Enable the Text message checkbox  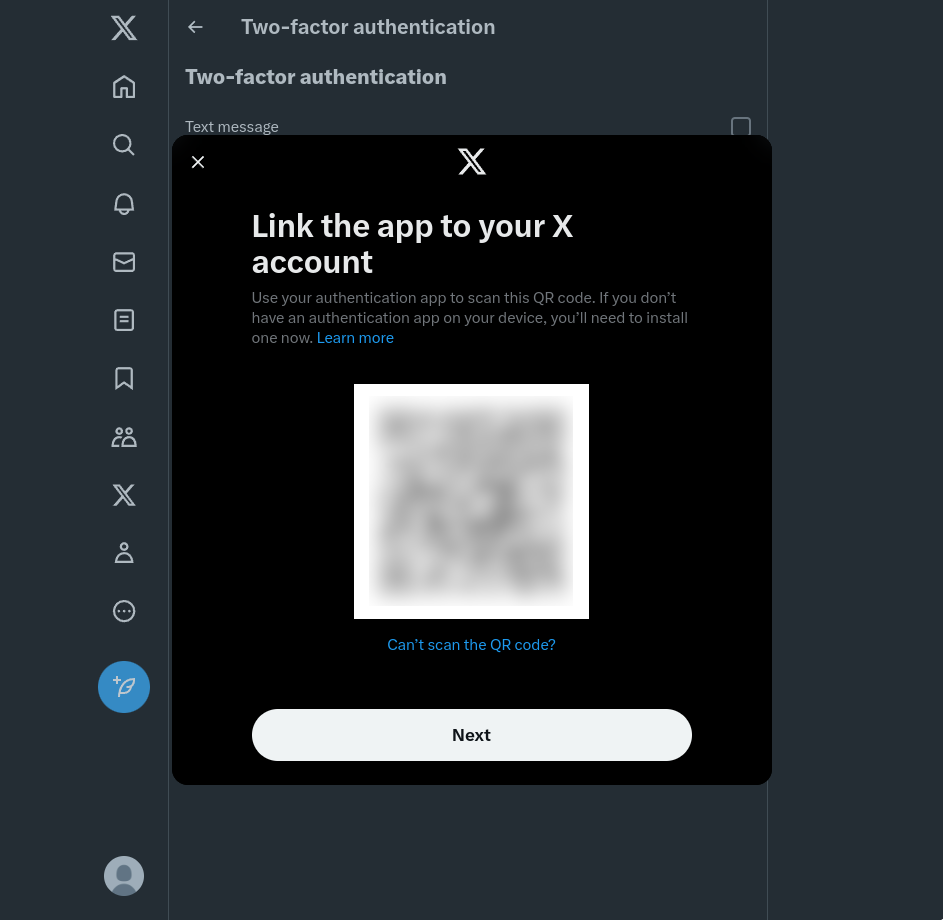pos(740,128)
